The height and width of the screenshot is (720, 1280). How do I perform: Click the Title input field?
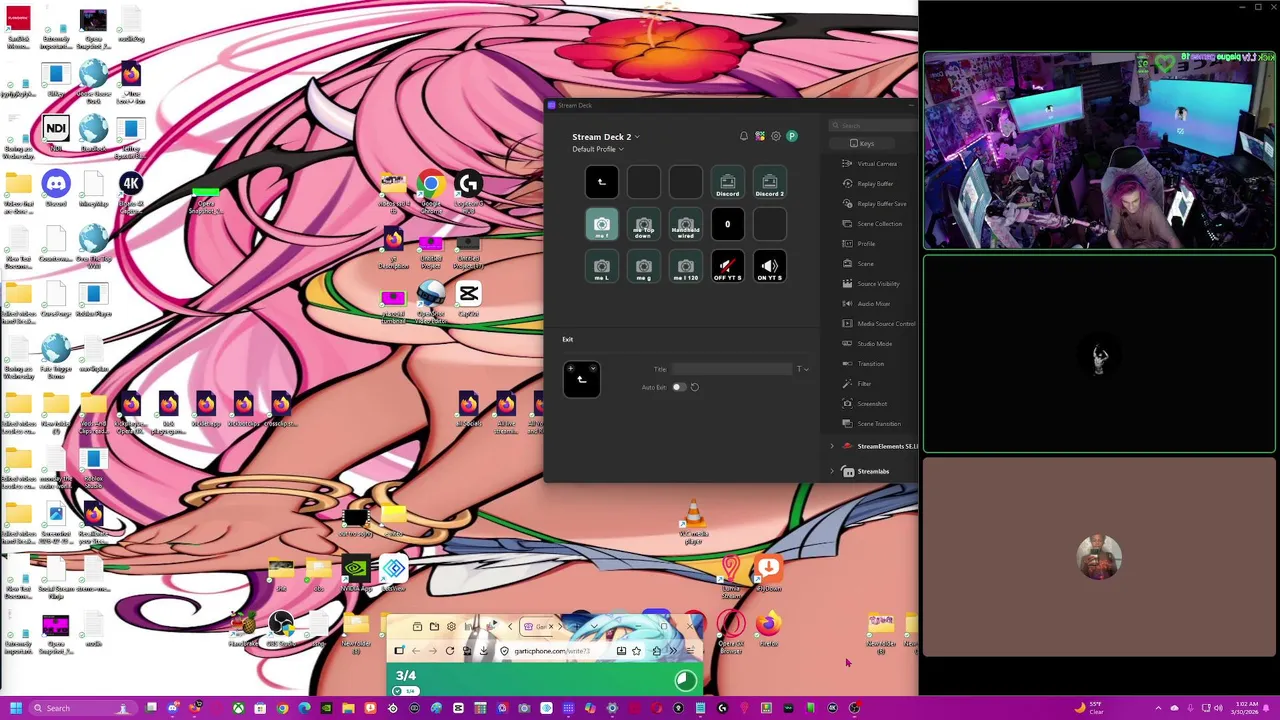click(732, 369)
